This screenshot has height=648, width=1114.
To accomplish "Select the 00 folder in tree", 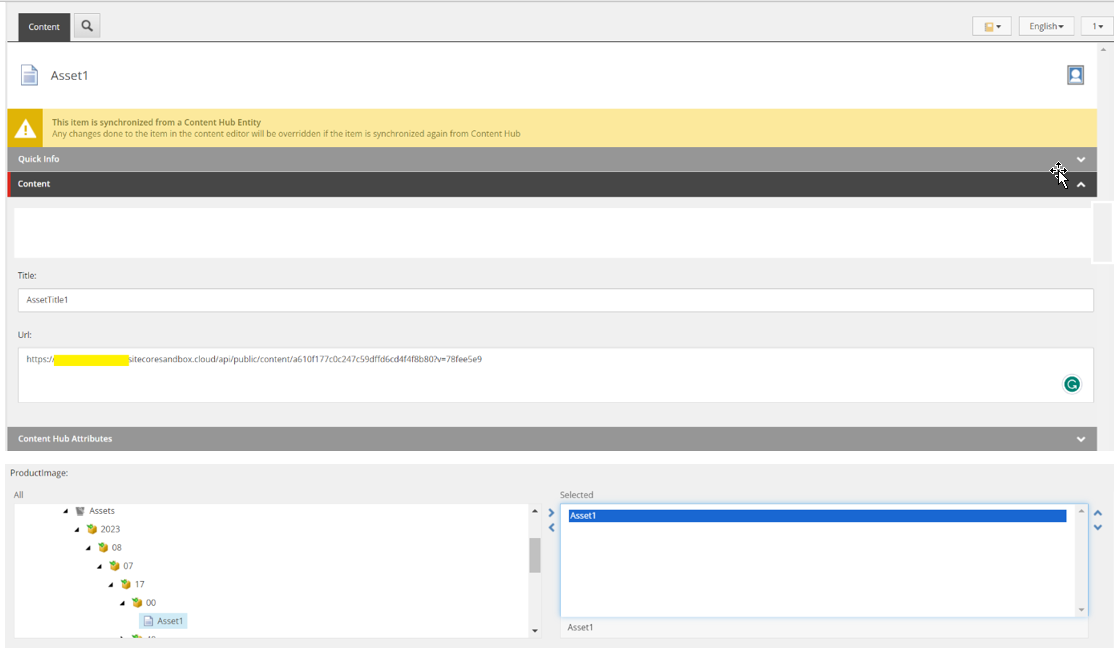I will 151,603.
